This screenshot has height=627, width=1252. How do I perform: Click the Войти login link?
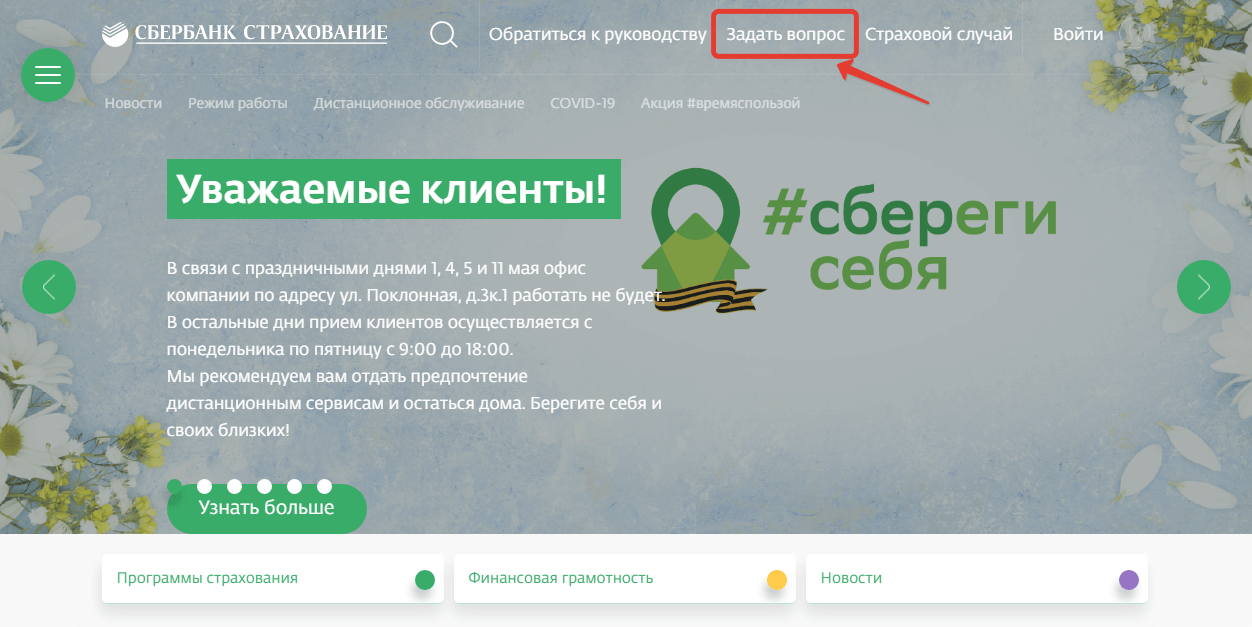click(1078, 34)
